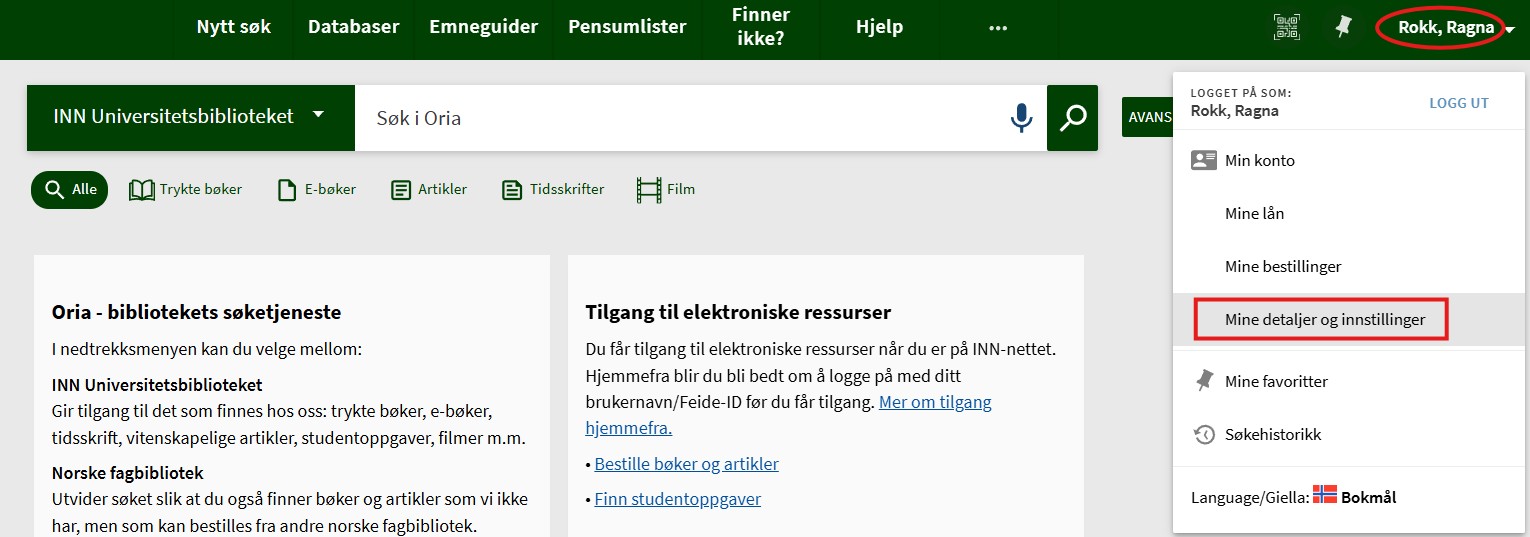Open Mine bestillinger in user menu
Screen dimensions: 1530x537
click(x=1283, y=266)
